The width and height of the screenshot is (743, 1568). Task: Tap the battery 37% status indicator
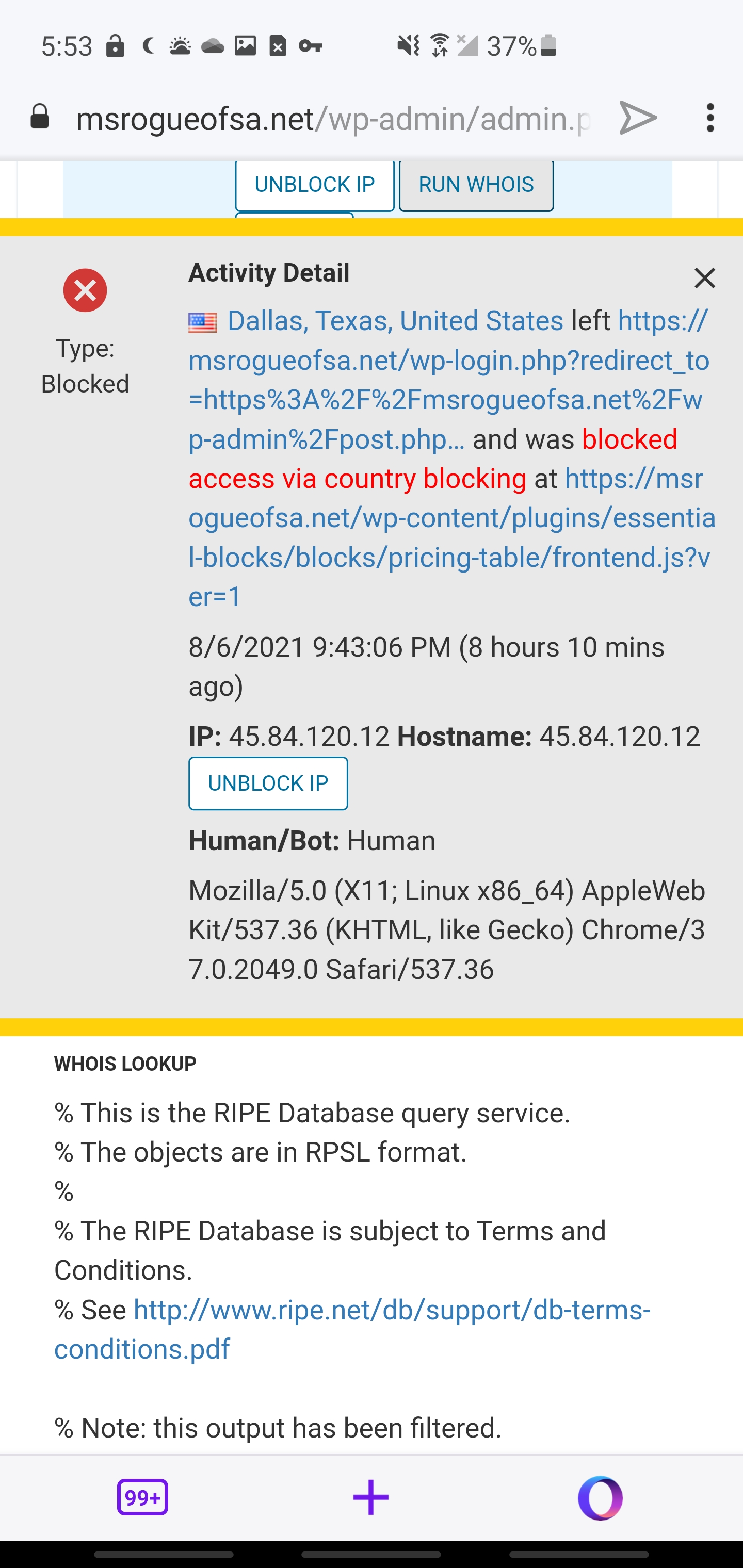click(x=521, y=46)
